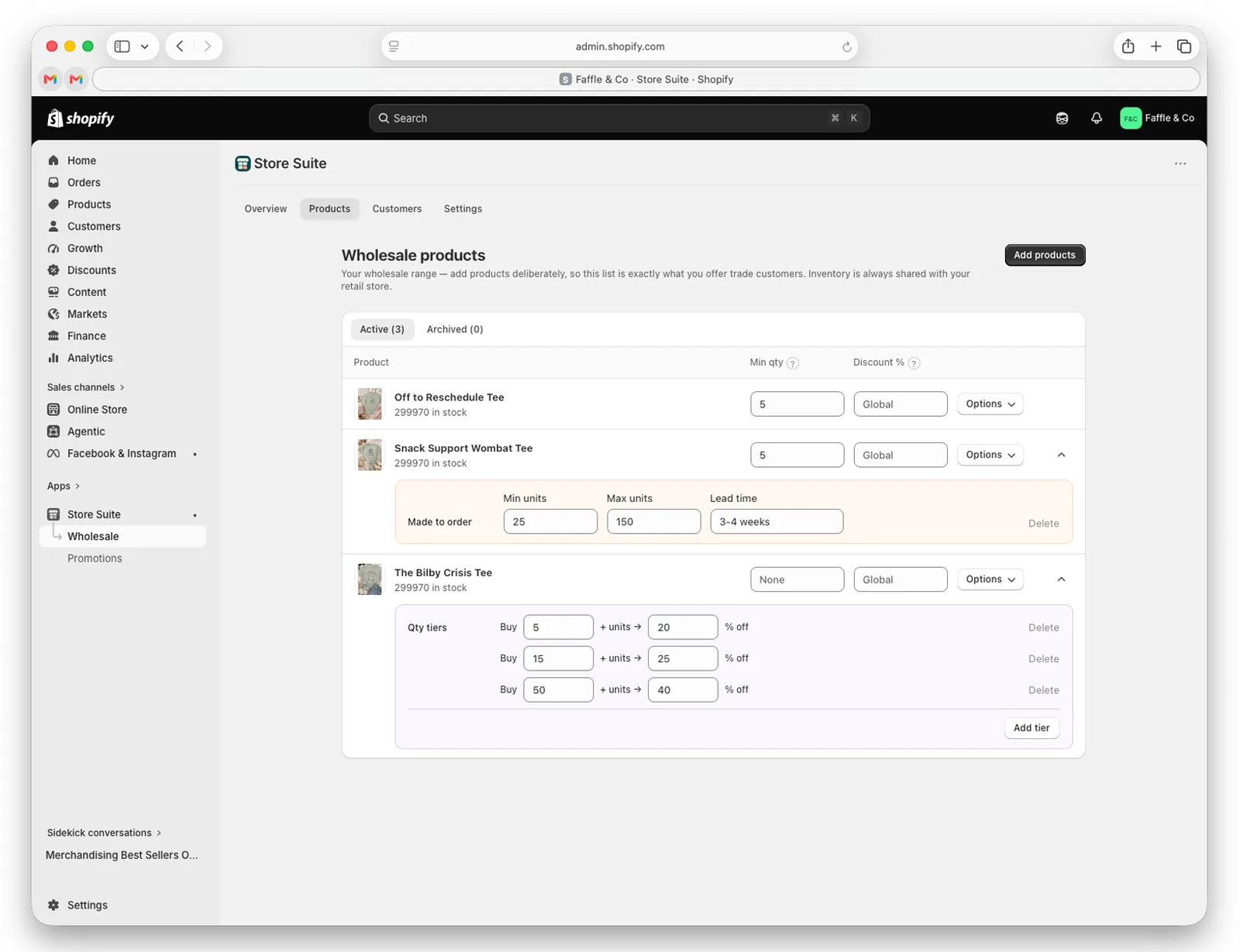1240x952 pixels.
Task: Collapse The Bilby Crisis Tee row
Action: click(1061, 580)
